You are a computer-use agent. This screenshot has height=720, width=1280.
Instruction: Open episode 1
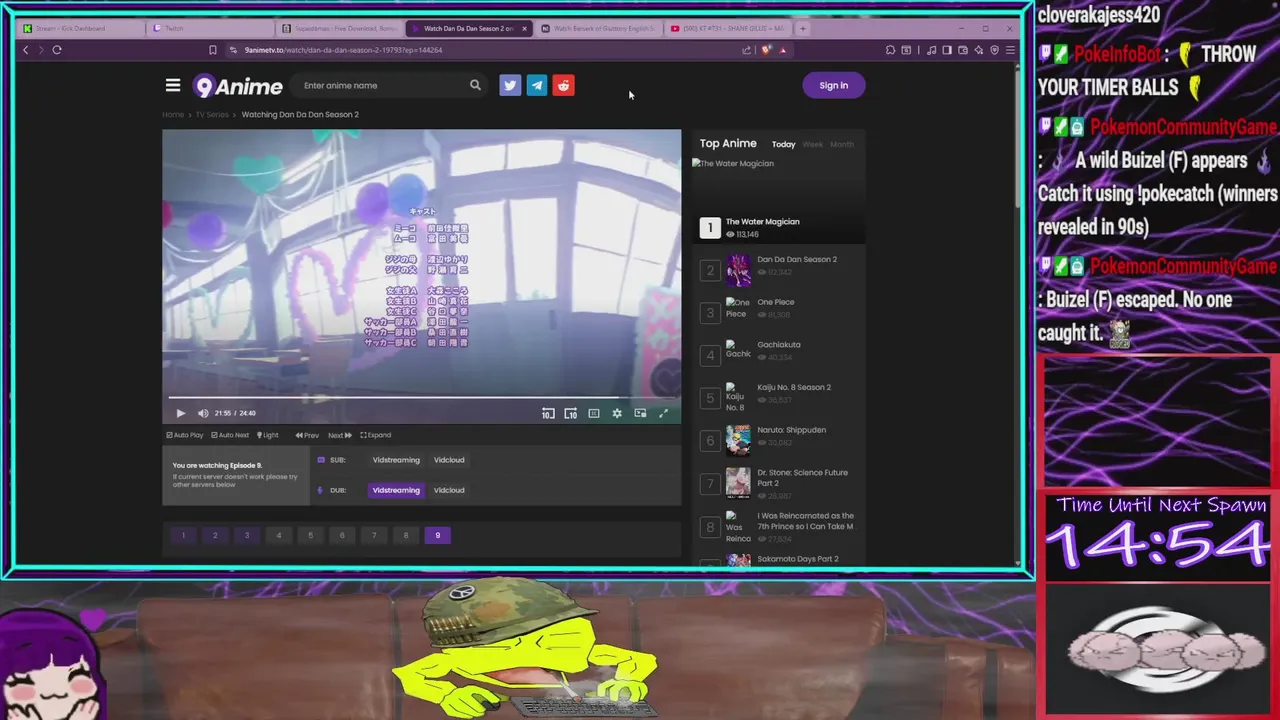point(183,535)
